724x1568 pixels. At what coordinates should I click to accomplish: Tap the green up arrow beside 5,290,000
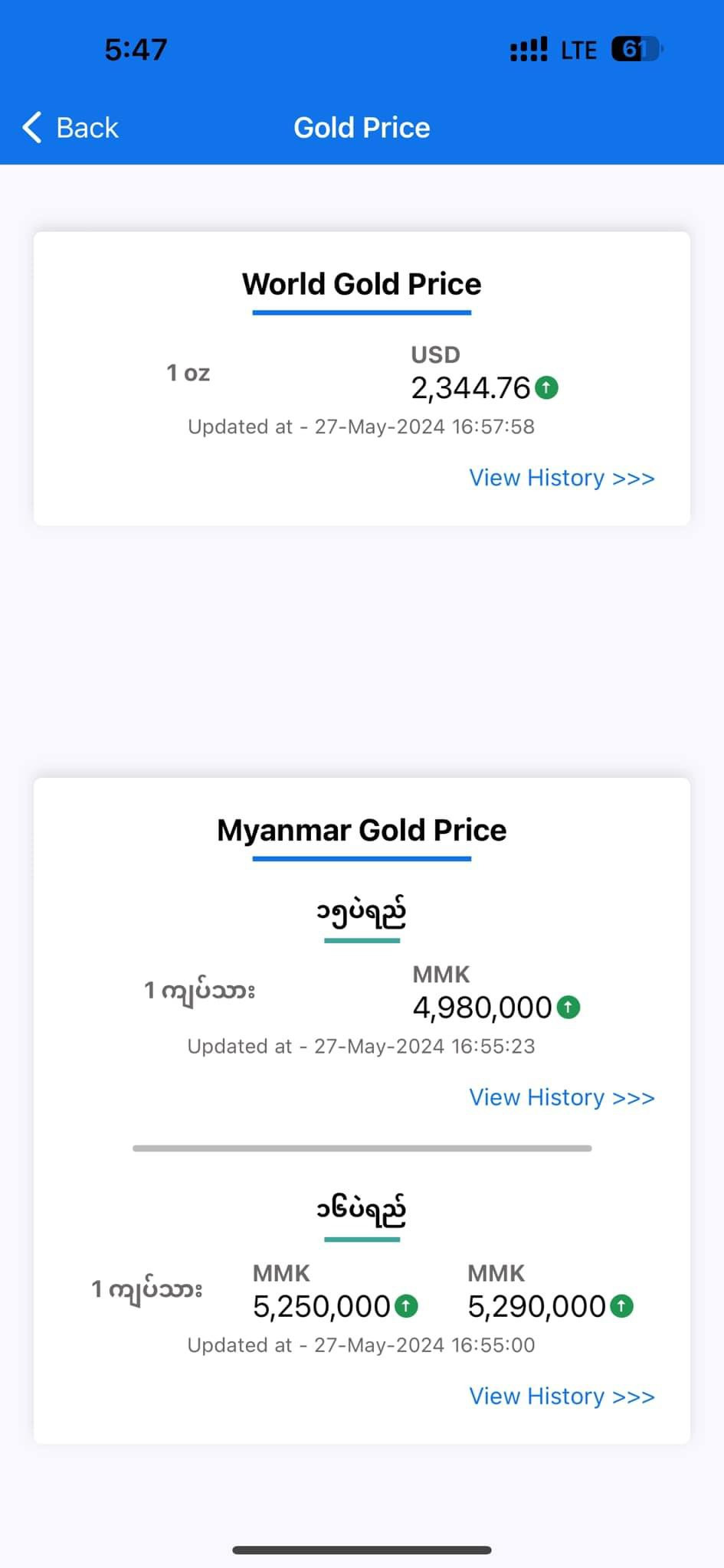(621, 1306)
